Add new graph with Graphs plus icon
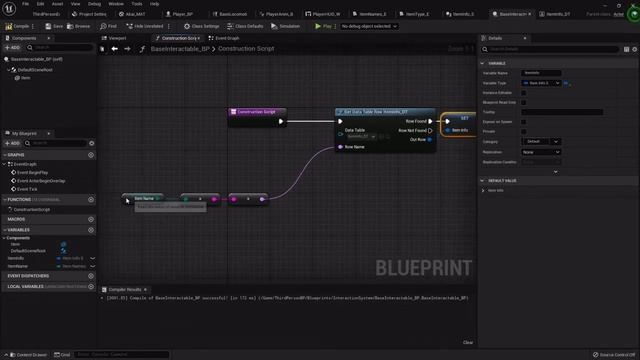 [x=91, y=155]
